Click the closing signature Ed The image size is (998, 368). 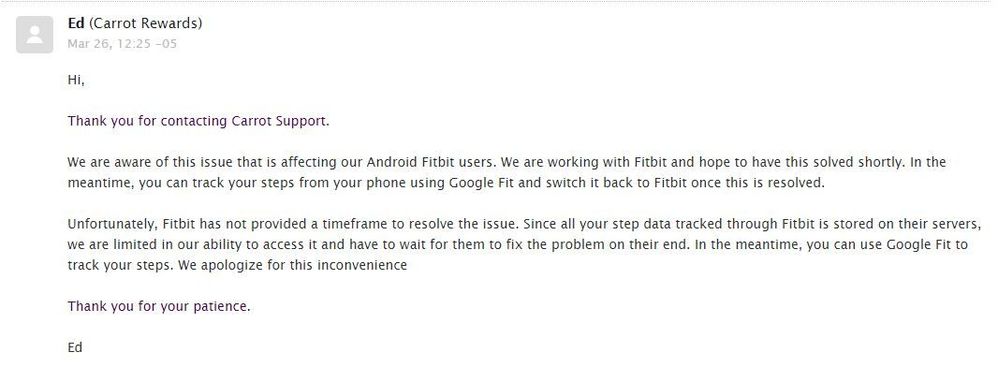(75, 348)
